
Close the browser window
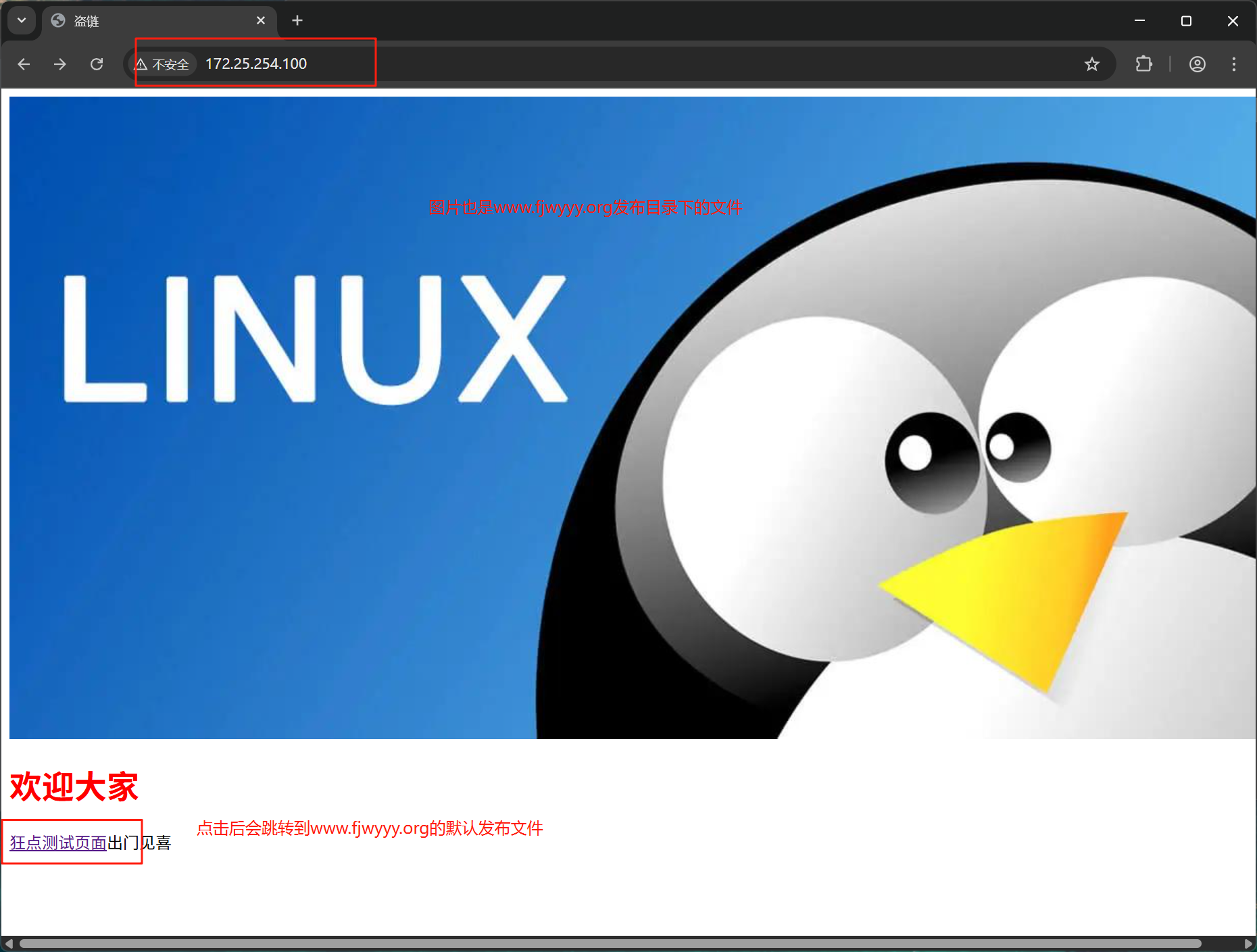[1233, 21]
